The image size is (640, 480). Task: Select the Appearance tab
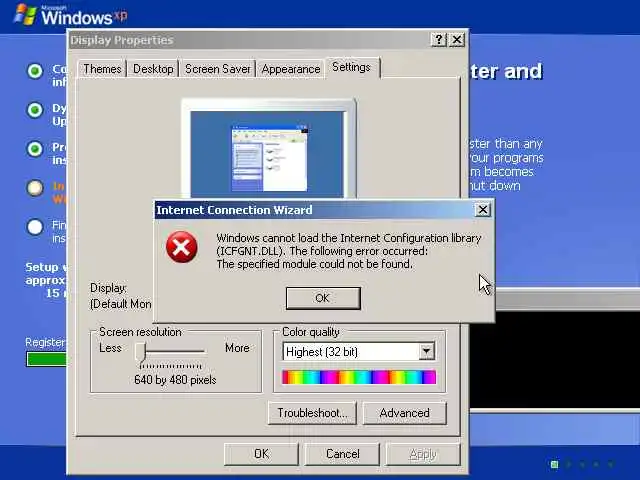[291, 69]
